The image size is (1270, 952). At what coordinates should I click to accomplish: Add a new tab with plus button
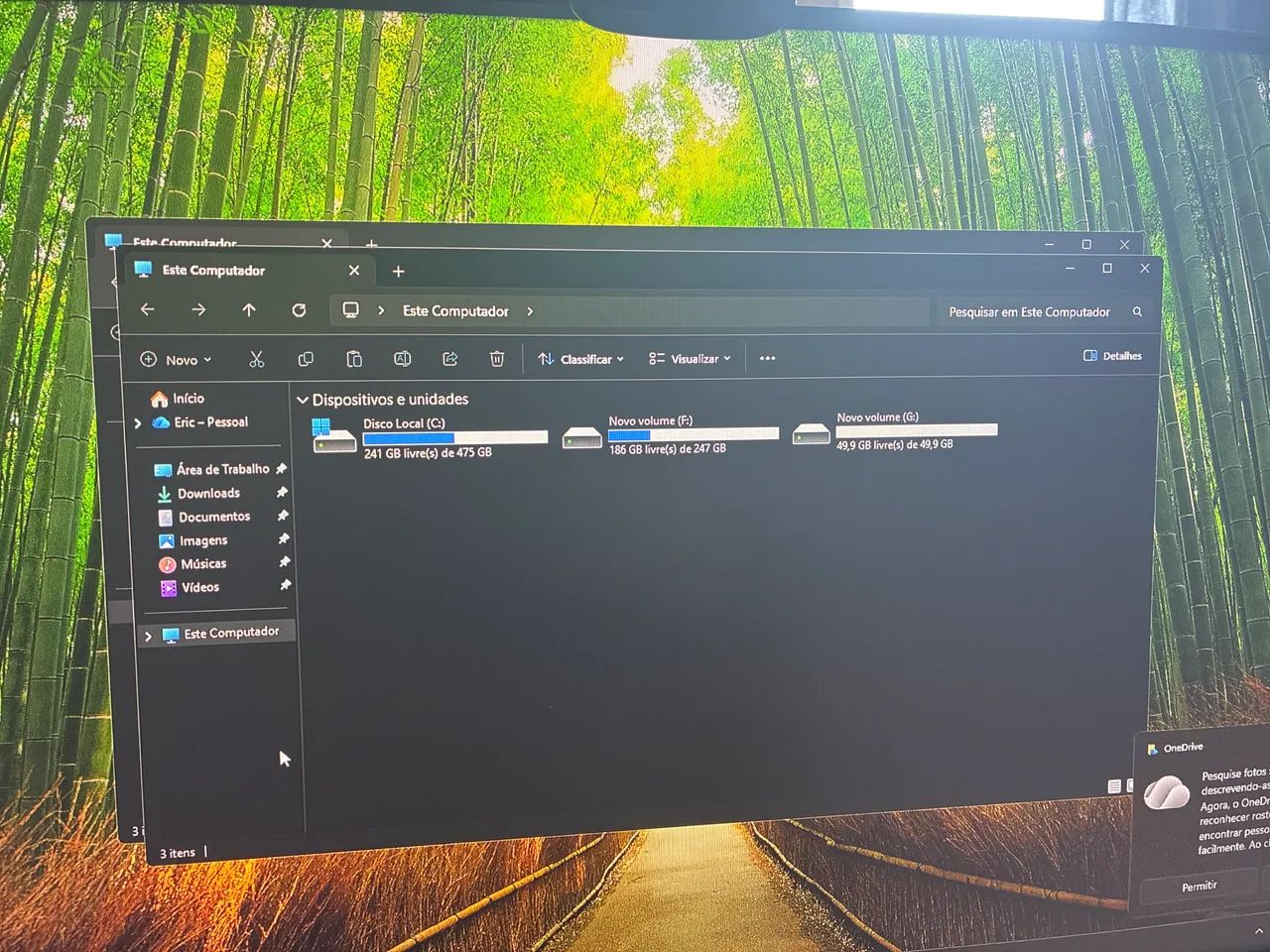tap(398, 272)
